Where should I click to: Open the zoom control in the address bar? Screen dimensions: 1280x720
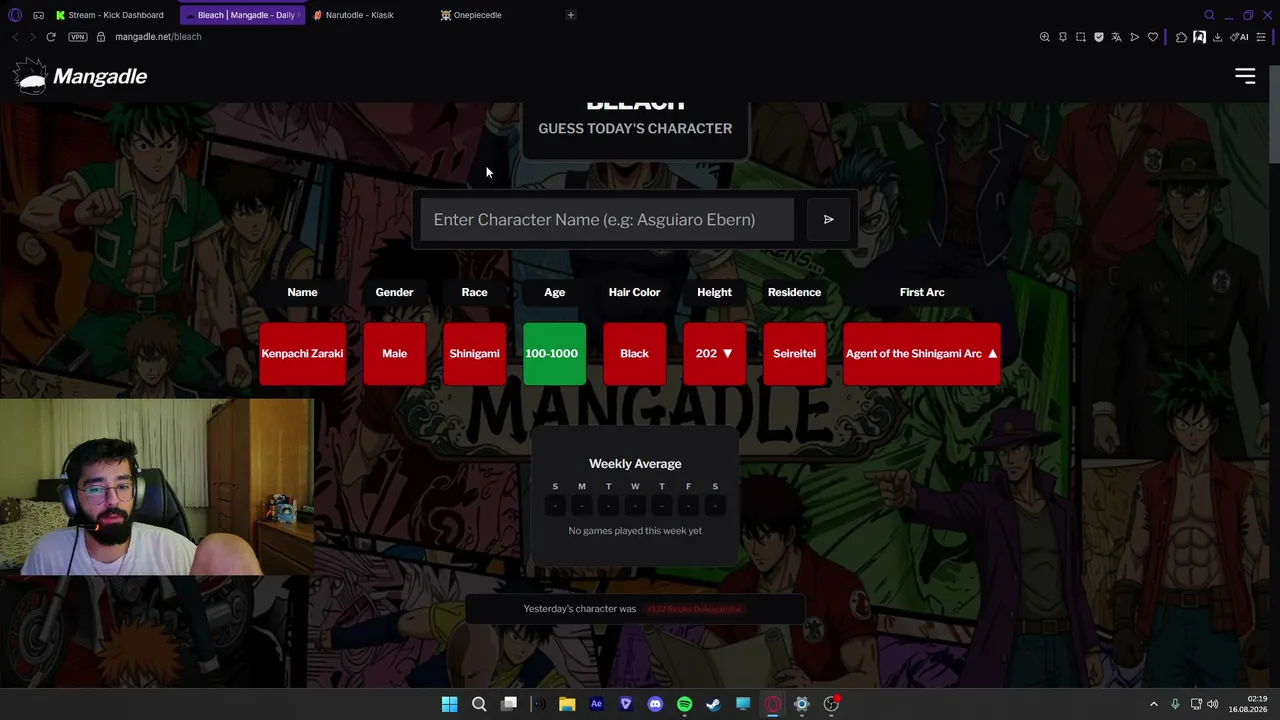tap(1045, 37)
